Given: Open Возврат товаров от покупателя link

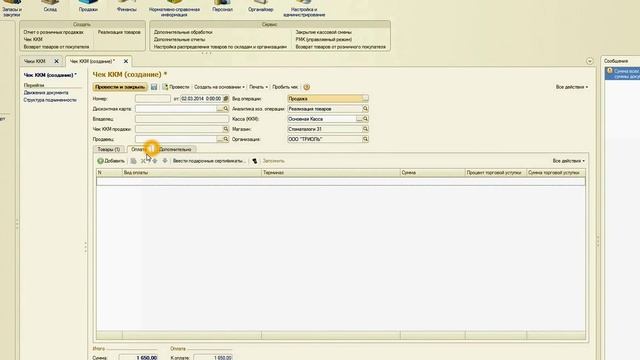Looking at the screenshot, I should (56, 47).
